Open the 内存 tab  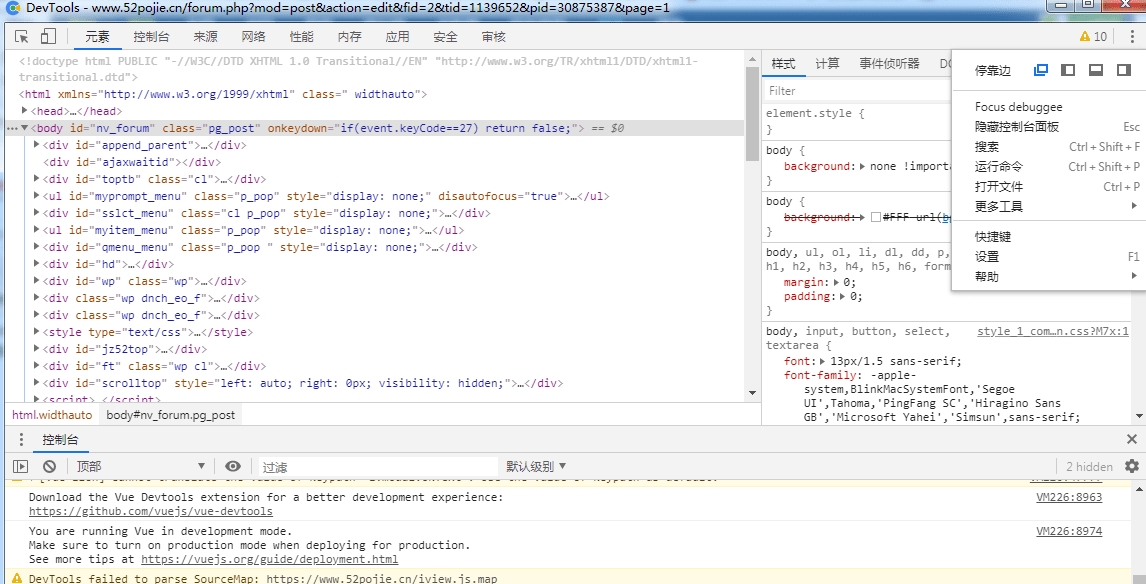point(349,37)
